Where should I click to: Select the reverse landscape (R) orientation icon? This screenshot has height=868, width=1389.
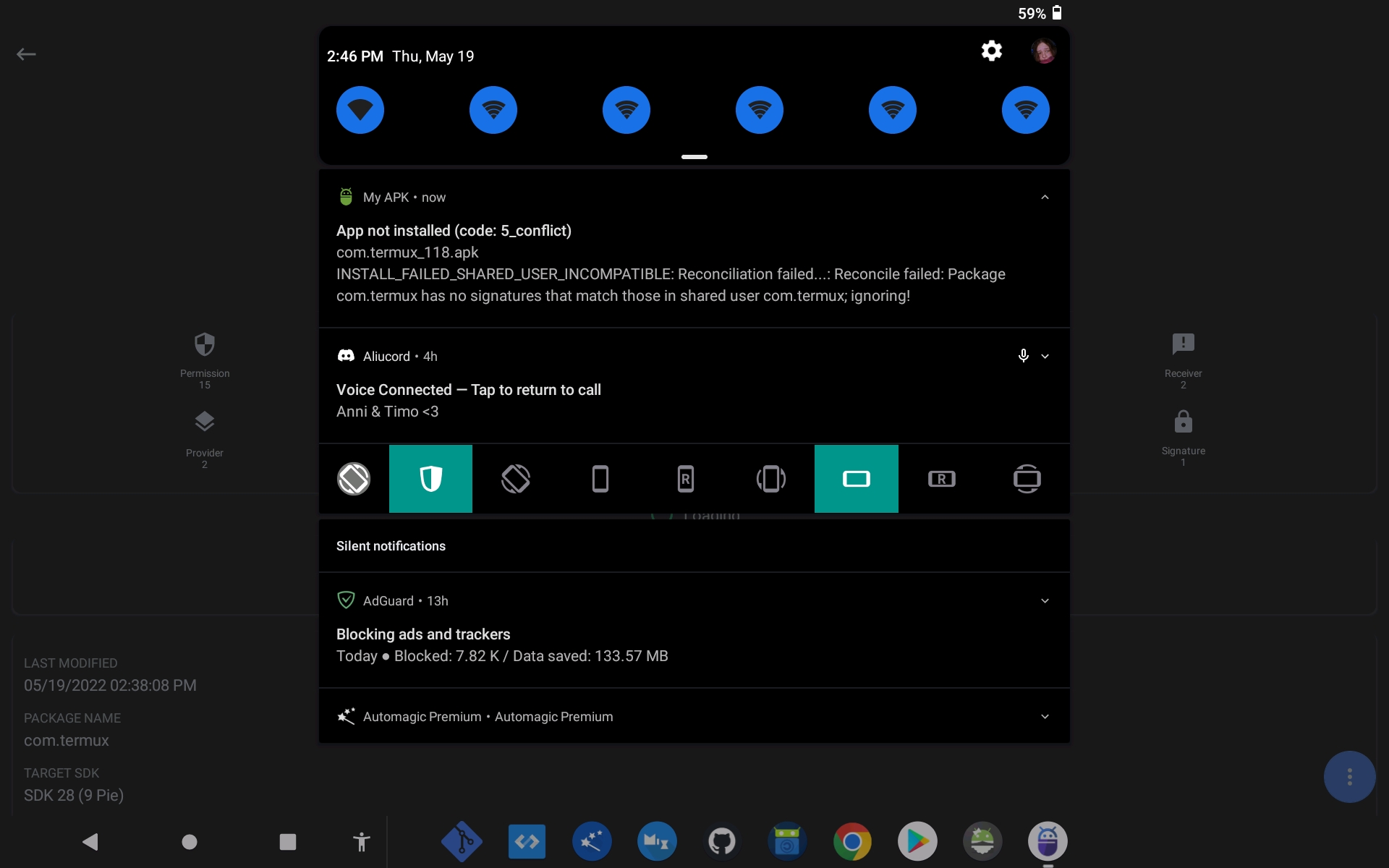(941, 478)
